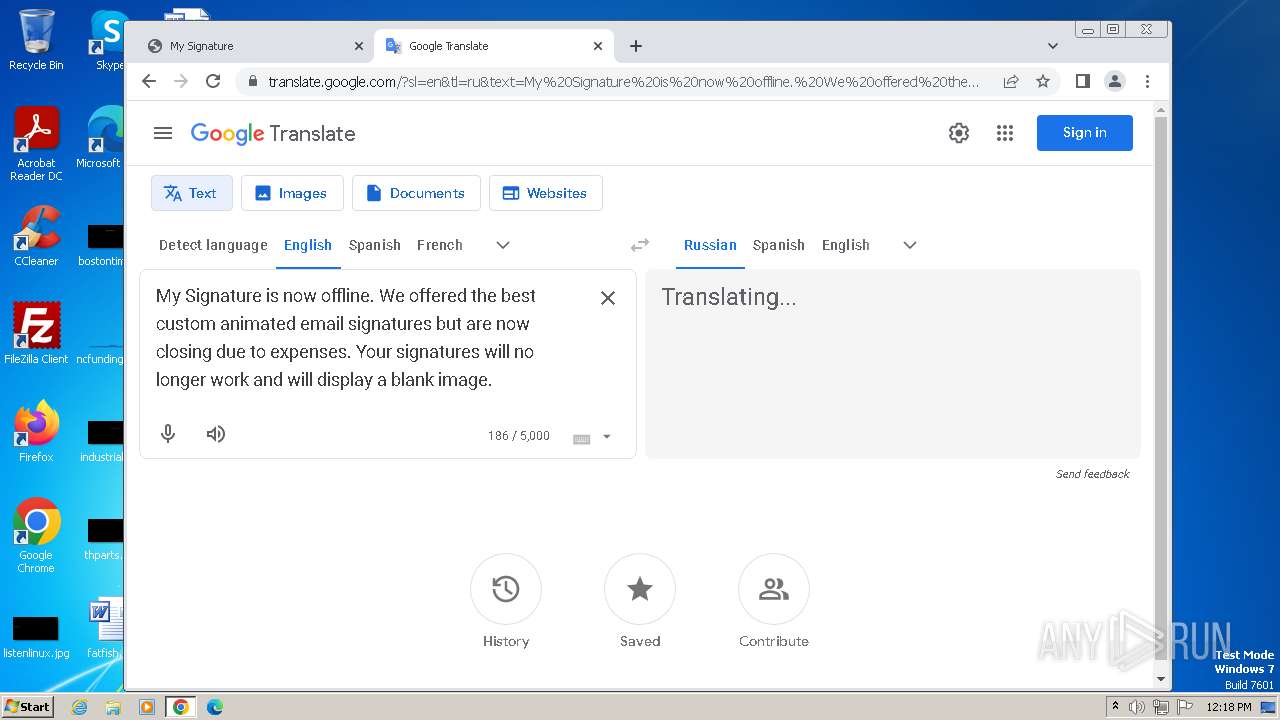
Task: Click the Sign in button
Action: (1084, 133)
